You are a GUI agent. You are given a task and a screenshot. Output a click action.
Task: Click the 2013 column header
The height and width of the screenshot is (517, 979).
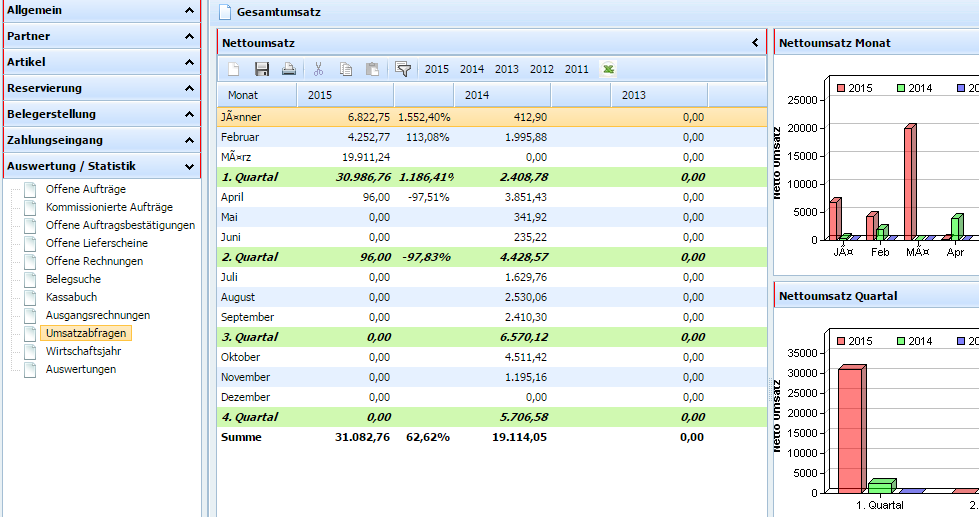click(659, 95)
